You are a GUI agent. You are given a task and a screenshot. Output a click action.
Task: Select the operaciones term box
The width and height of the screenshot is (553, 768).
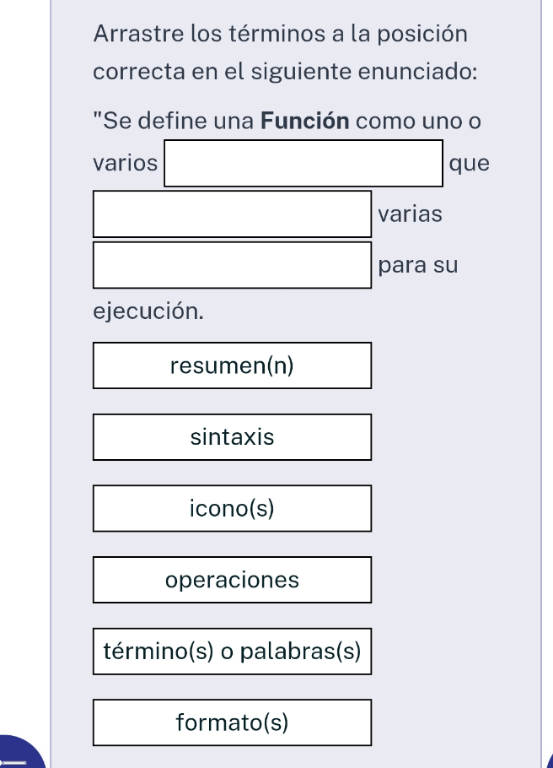click(232, 580)
